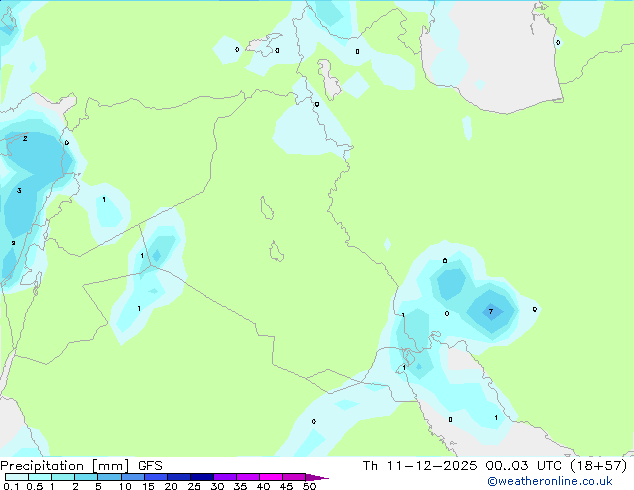Pick the 30 to 35 mm legend swatch
This screenshot has height=490, width=634.
coord(224,477)
